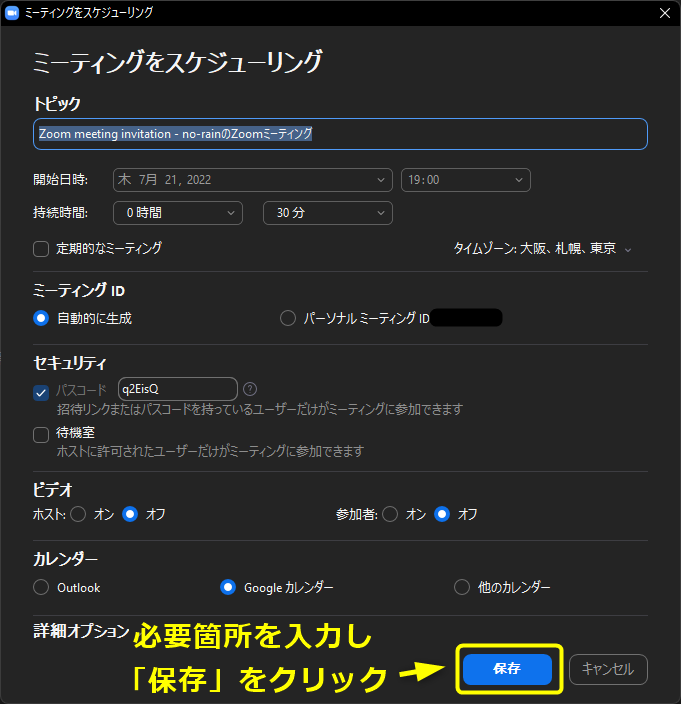Click the 保存 button
Image resolution: width=681 pixels, height=704 pixels.
click(x=507, y=669)
